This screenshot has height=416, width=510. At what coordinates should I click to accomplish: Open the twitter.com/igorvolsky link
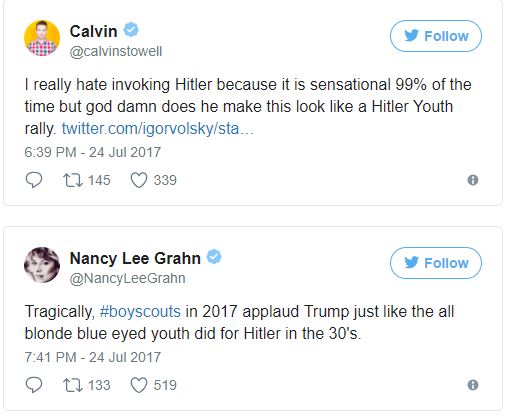coord(158,129)
